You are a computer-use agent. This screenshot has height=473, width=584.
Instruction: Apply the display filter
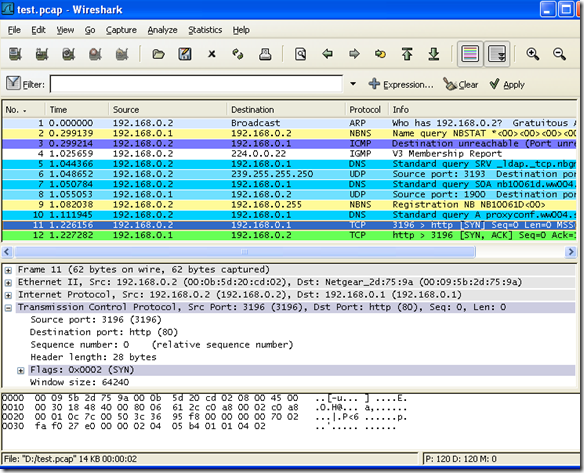pyautogui.click(x=507, y=85)
